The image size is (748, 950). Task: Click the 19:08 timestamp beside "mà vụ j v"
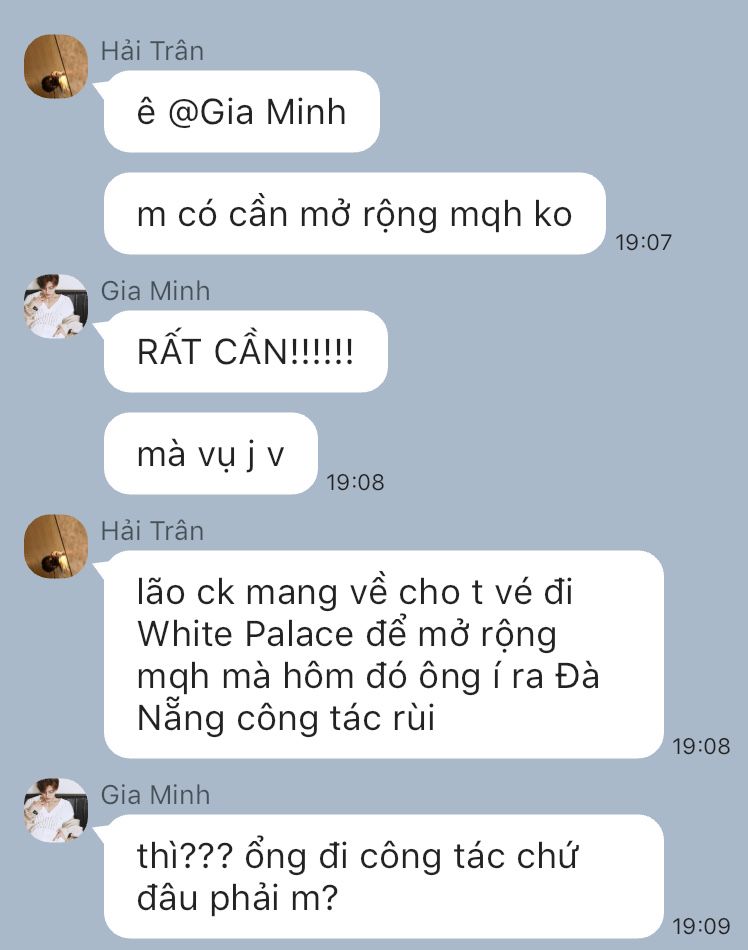click(356, 482)
